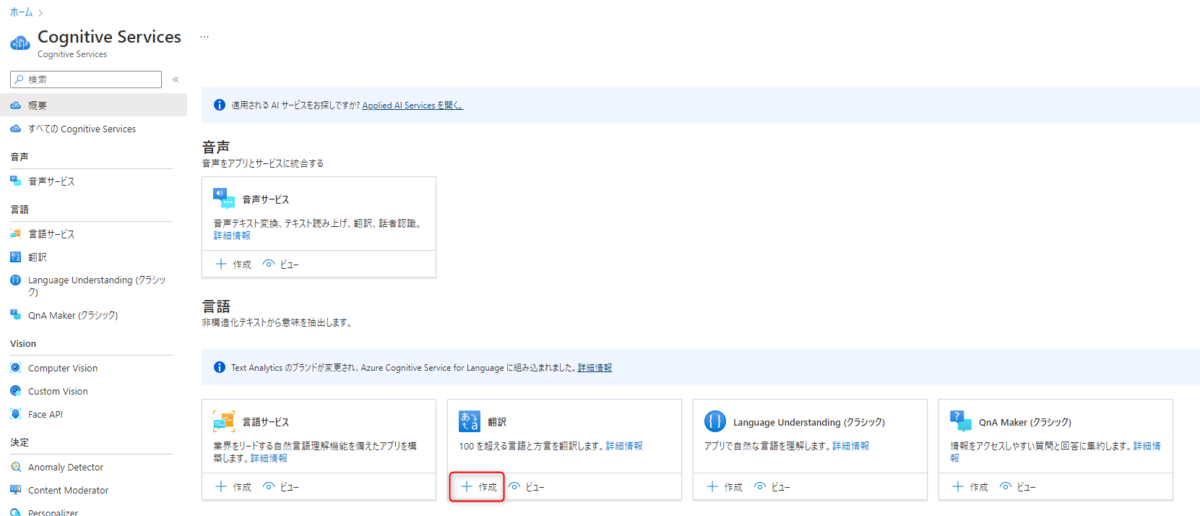
Task: Click the Custom Vision sidebar icon
Action: [x=15, y=391]
